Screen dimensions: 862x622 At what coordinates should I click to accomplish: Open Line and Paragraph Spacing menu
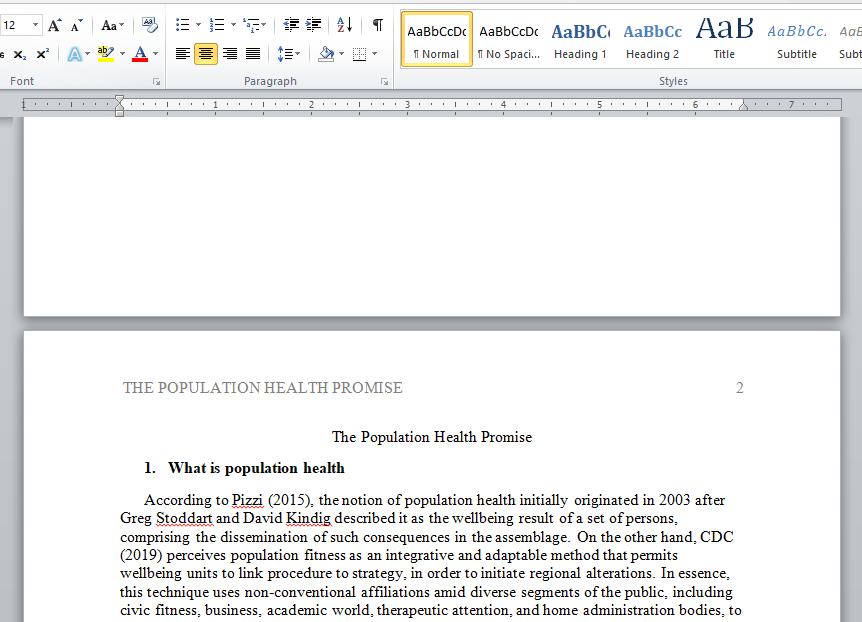(288, 54)
